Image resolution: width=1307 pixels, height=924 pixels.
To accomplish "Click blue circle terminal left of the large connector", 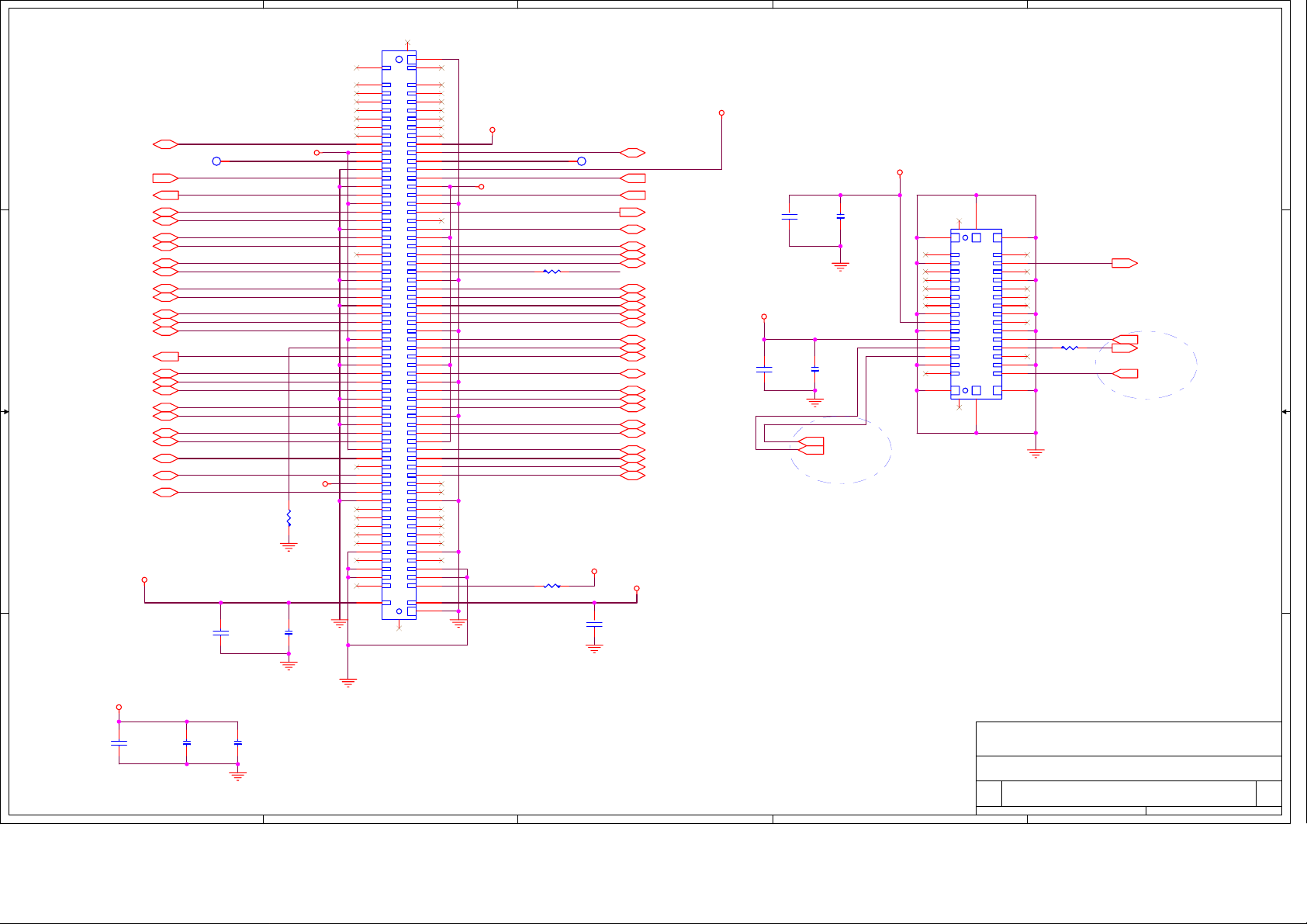I will 216,161.
